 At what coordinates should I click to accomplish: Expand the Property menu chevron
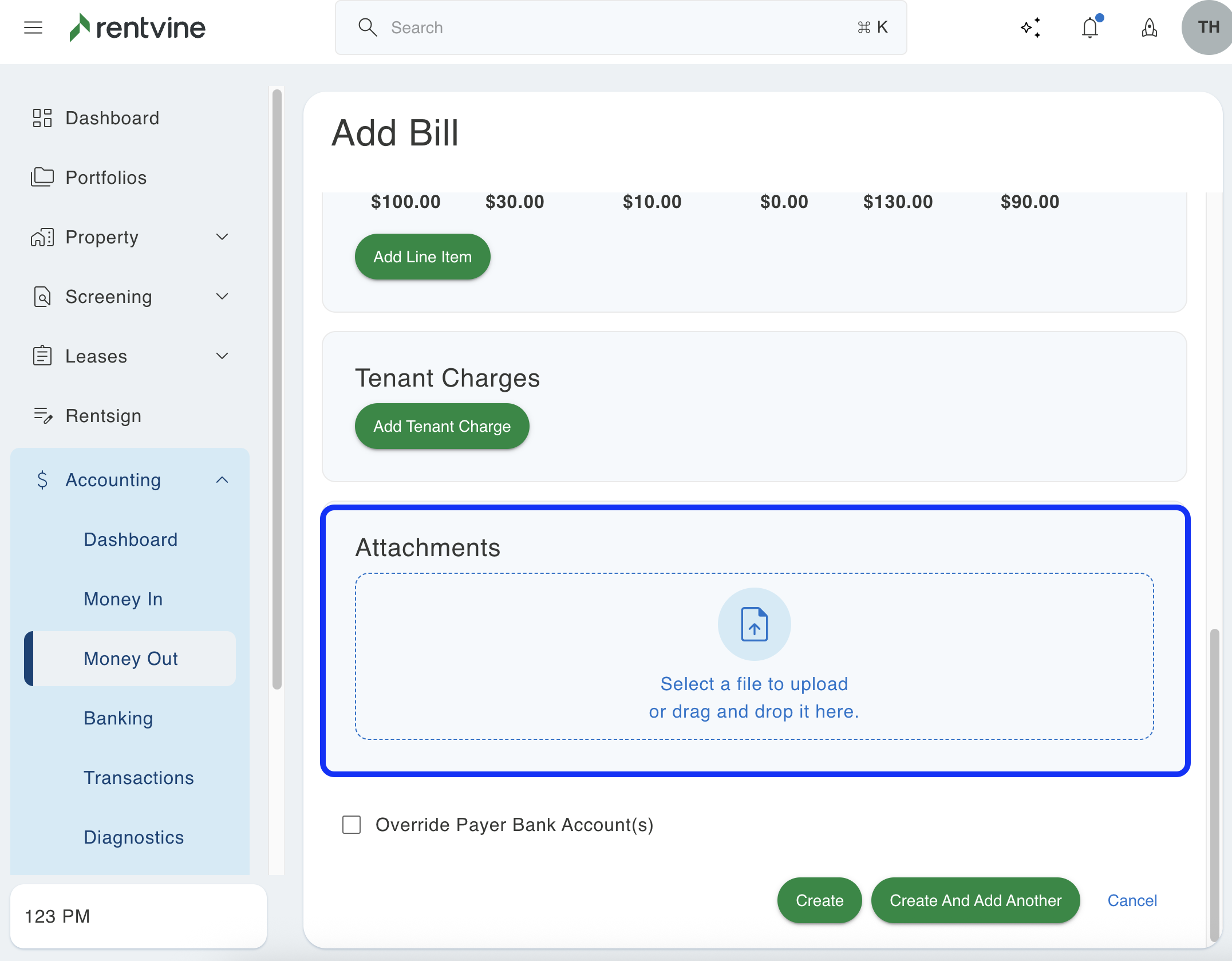pyautogui.click(x=222, y=237)
